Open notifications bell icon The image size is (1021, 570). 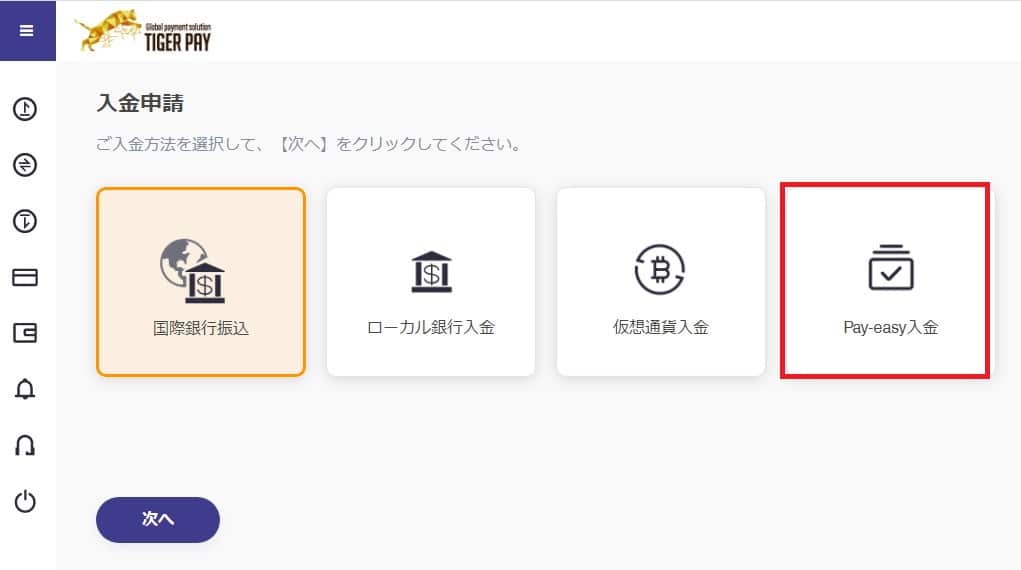(25, 390)
